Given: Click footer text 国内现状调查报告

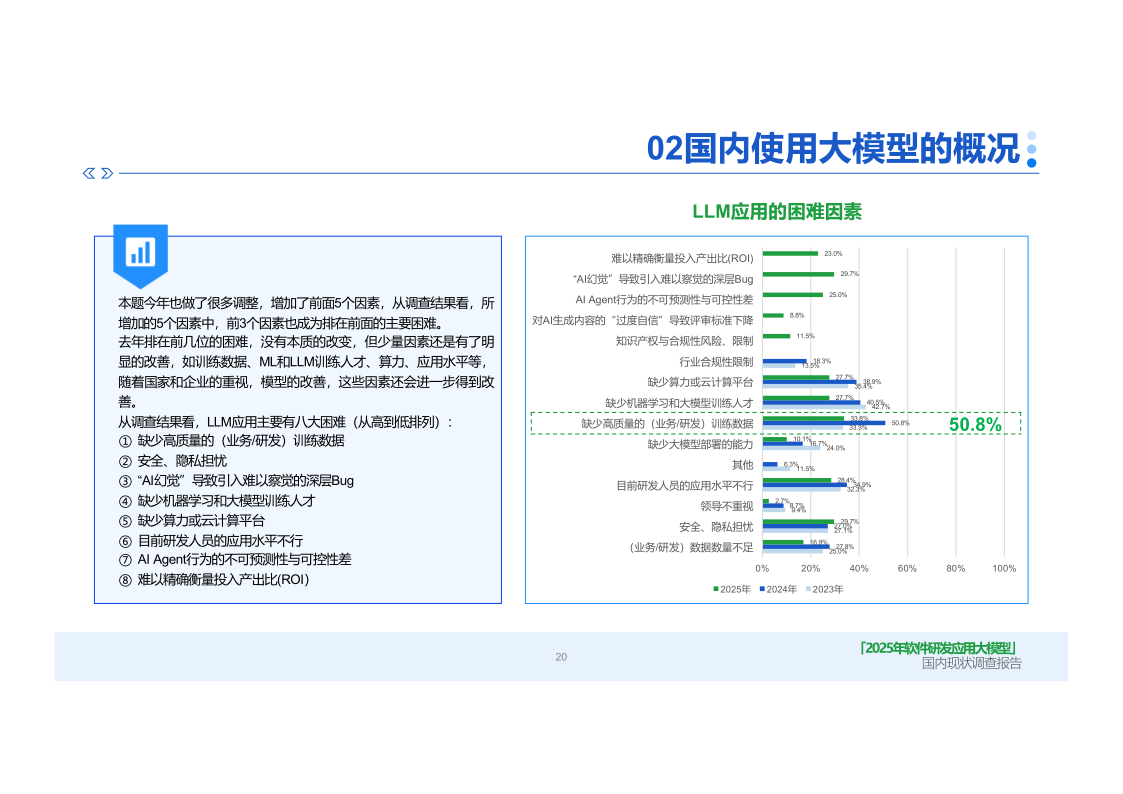Looking at the screenshot, I should click(971, 664).
